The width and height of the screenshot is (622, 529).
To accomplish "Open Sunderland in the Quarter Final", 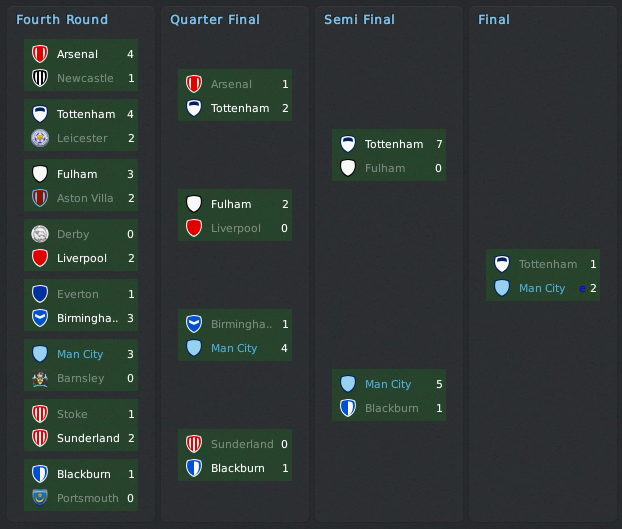I will pyautogui.click(x=242, y=444).
